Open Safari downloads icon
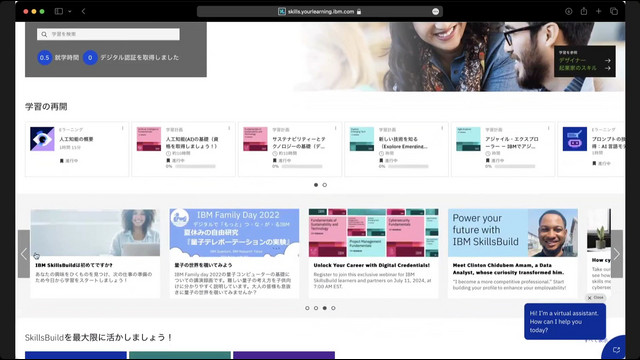 [569, 11]
